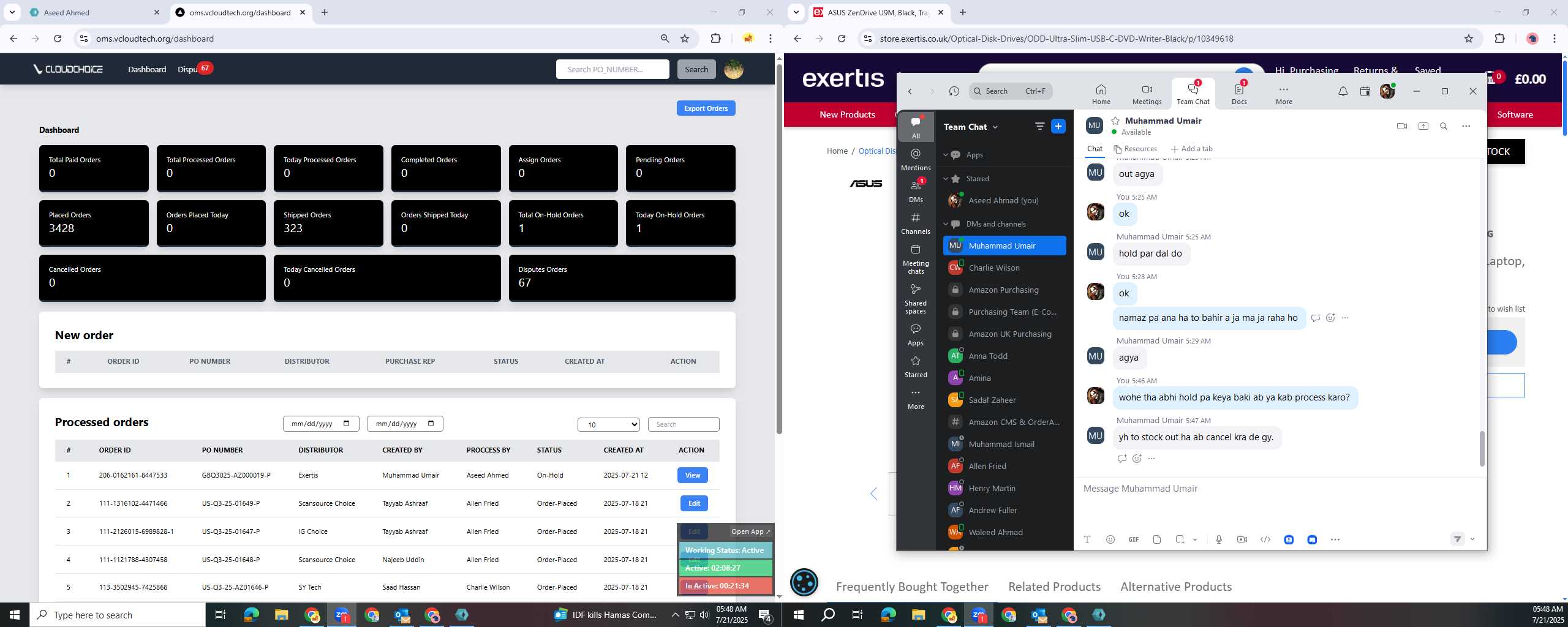The width and height of the screenshot is (1568, 627).
Task: Open chat filter icon beside Team Chat
Action: tap(1039, 126)
